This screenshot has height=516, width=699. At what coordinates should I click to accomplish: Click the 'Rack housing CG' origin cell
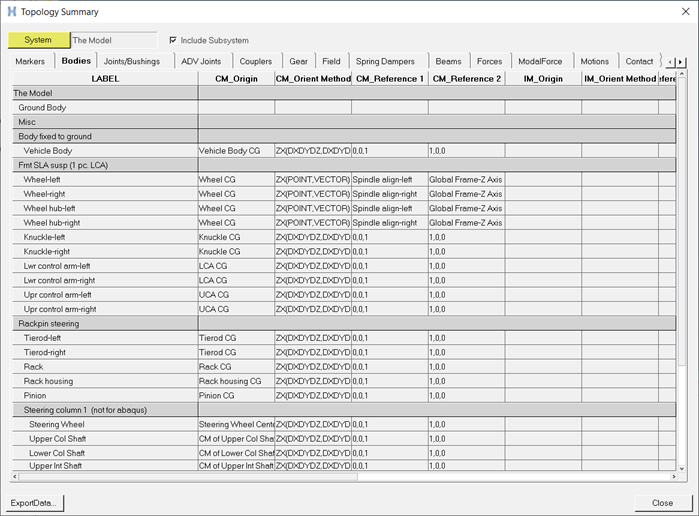(x=236, y=381)
